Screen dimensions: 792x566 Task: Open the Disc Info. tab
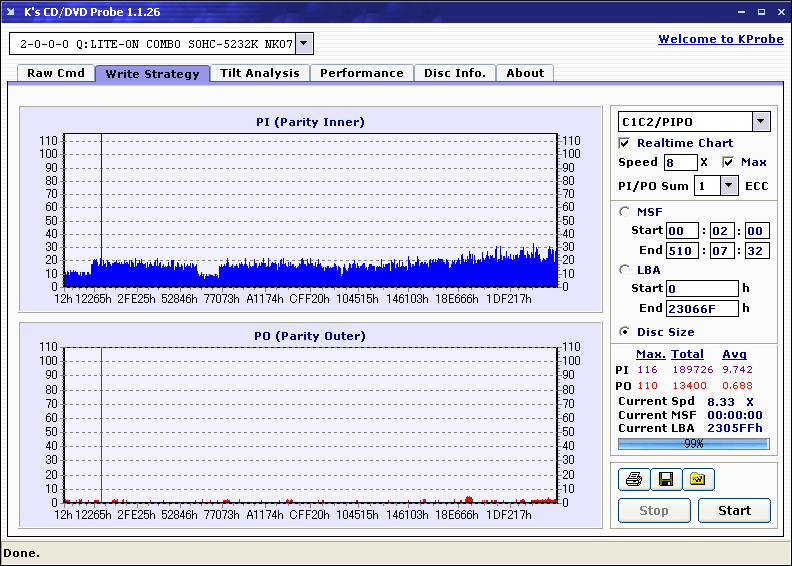455,73
